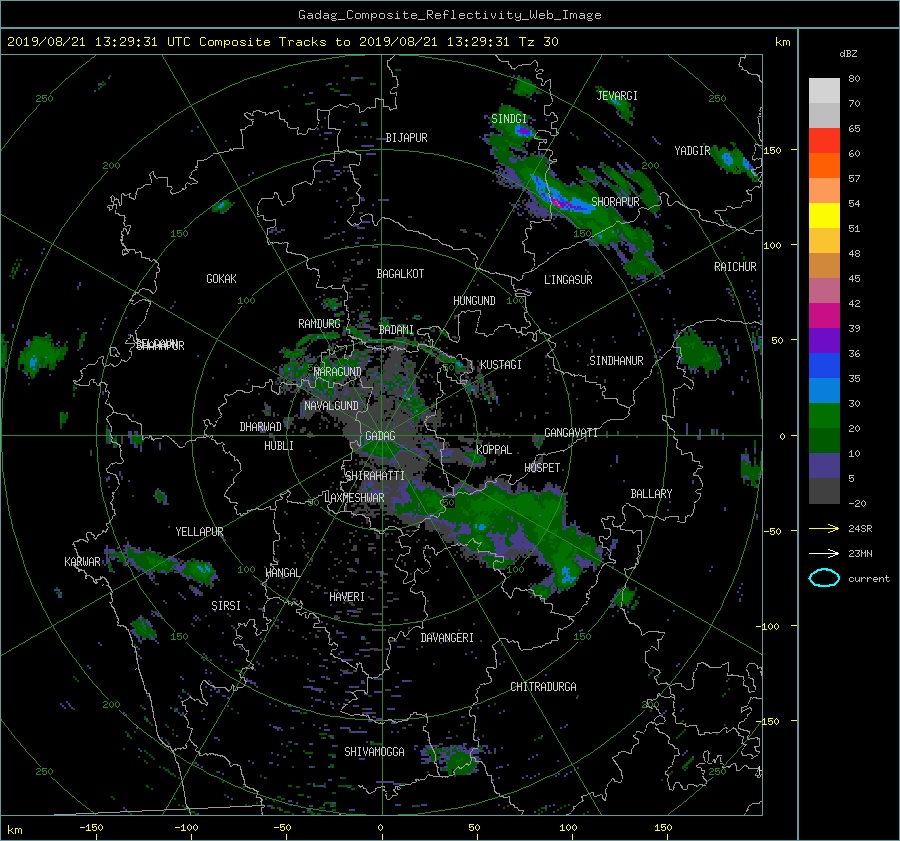900x841 pixels.
Task: Select the SHORAPUR label
Action: [x=615, y=201]
